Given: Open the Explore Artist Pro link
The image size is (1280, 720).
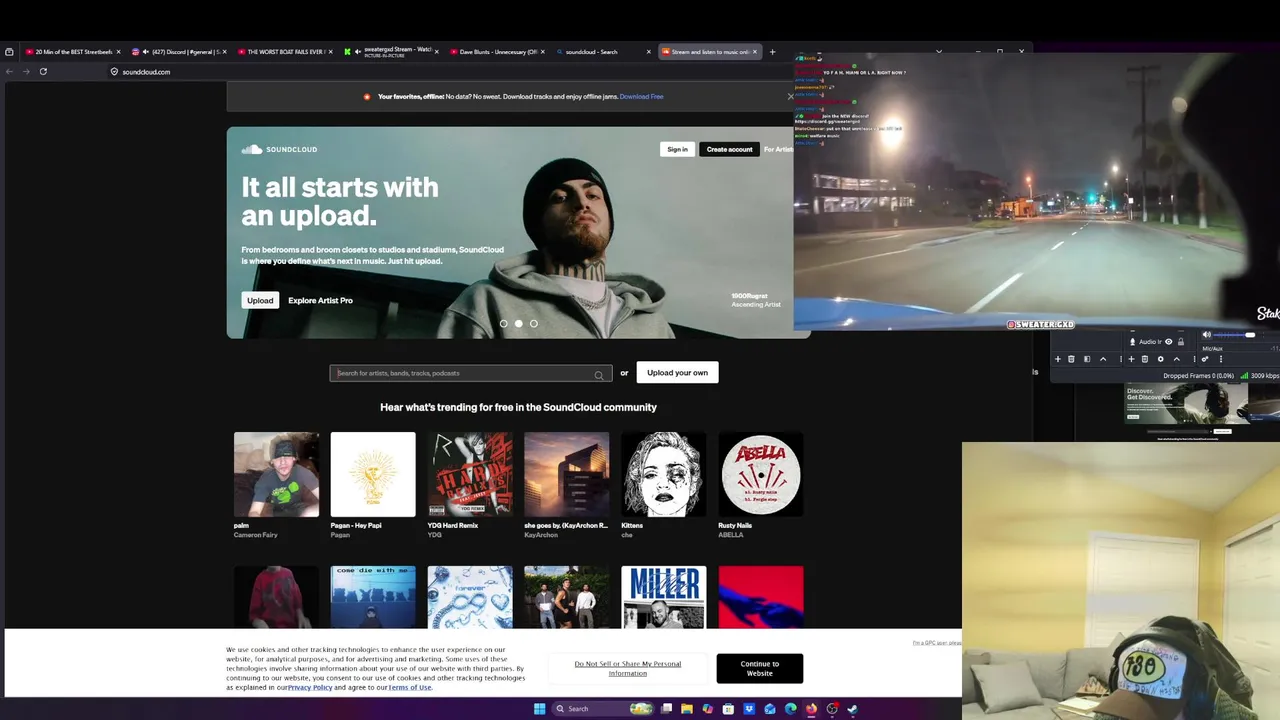Looking at the screenshot, I should point(320,300).
